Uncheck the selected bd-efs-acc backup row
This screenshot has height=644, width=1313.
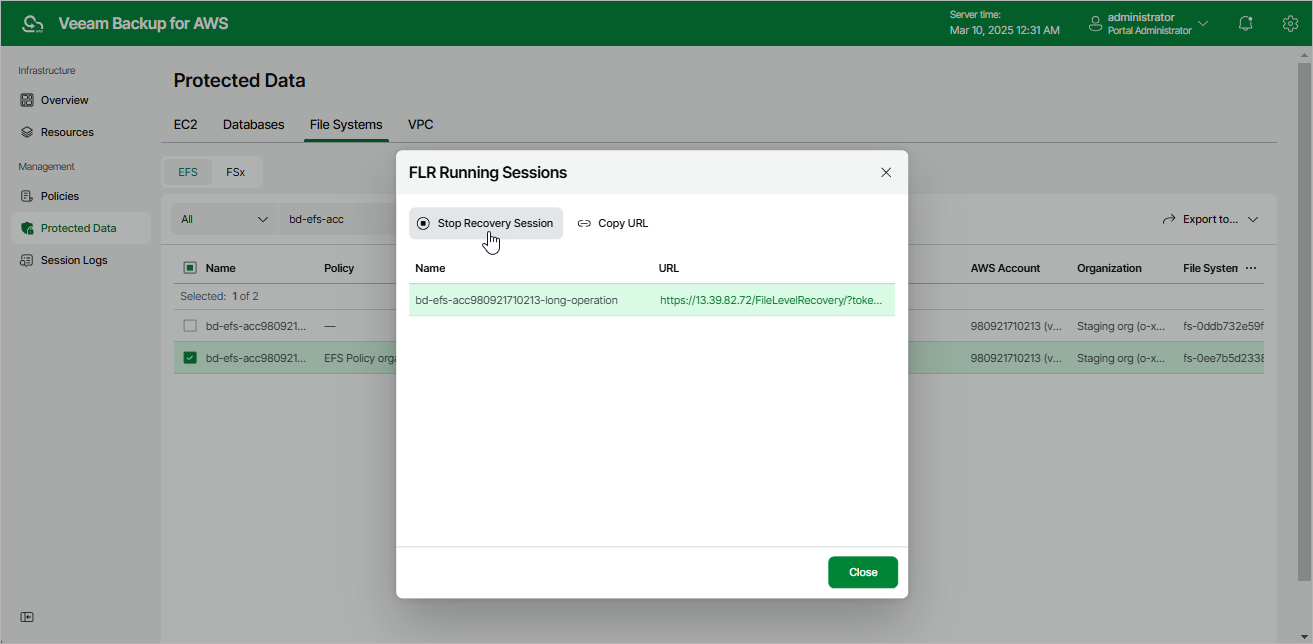point(190,357)
